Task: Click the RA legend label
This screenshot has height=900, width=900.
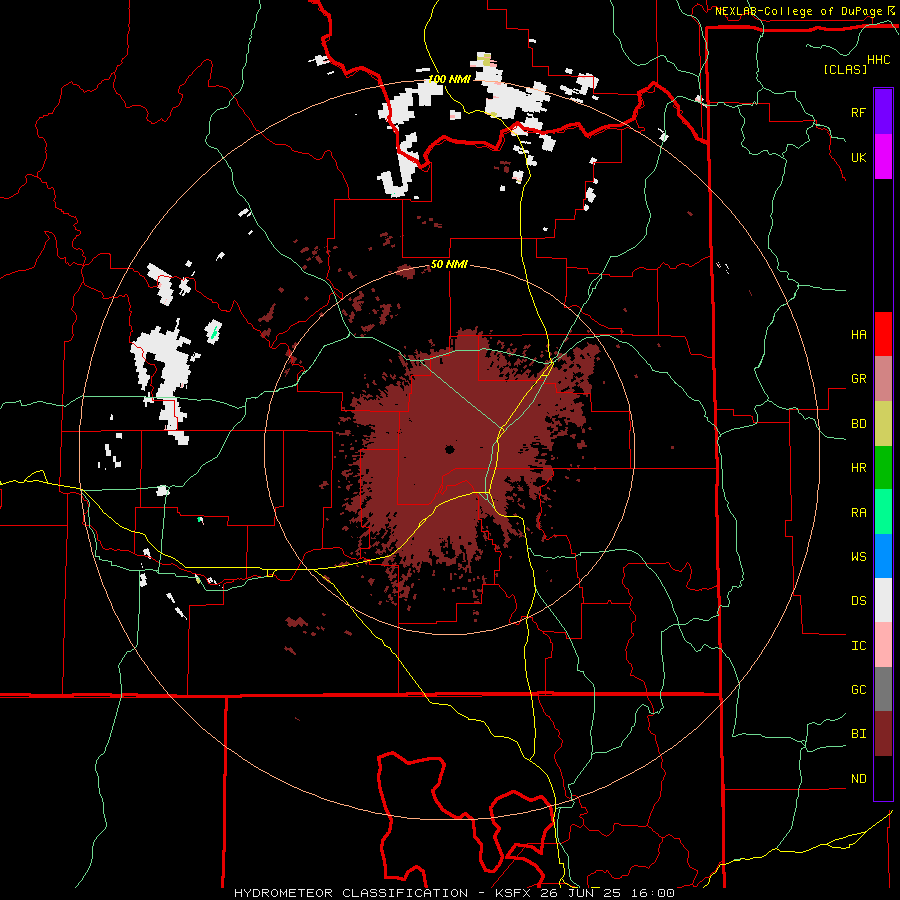Action: pyautogui.click(x=858, y=513)
